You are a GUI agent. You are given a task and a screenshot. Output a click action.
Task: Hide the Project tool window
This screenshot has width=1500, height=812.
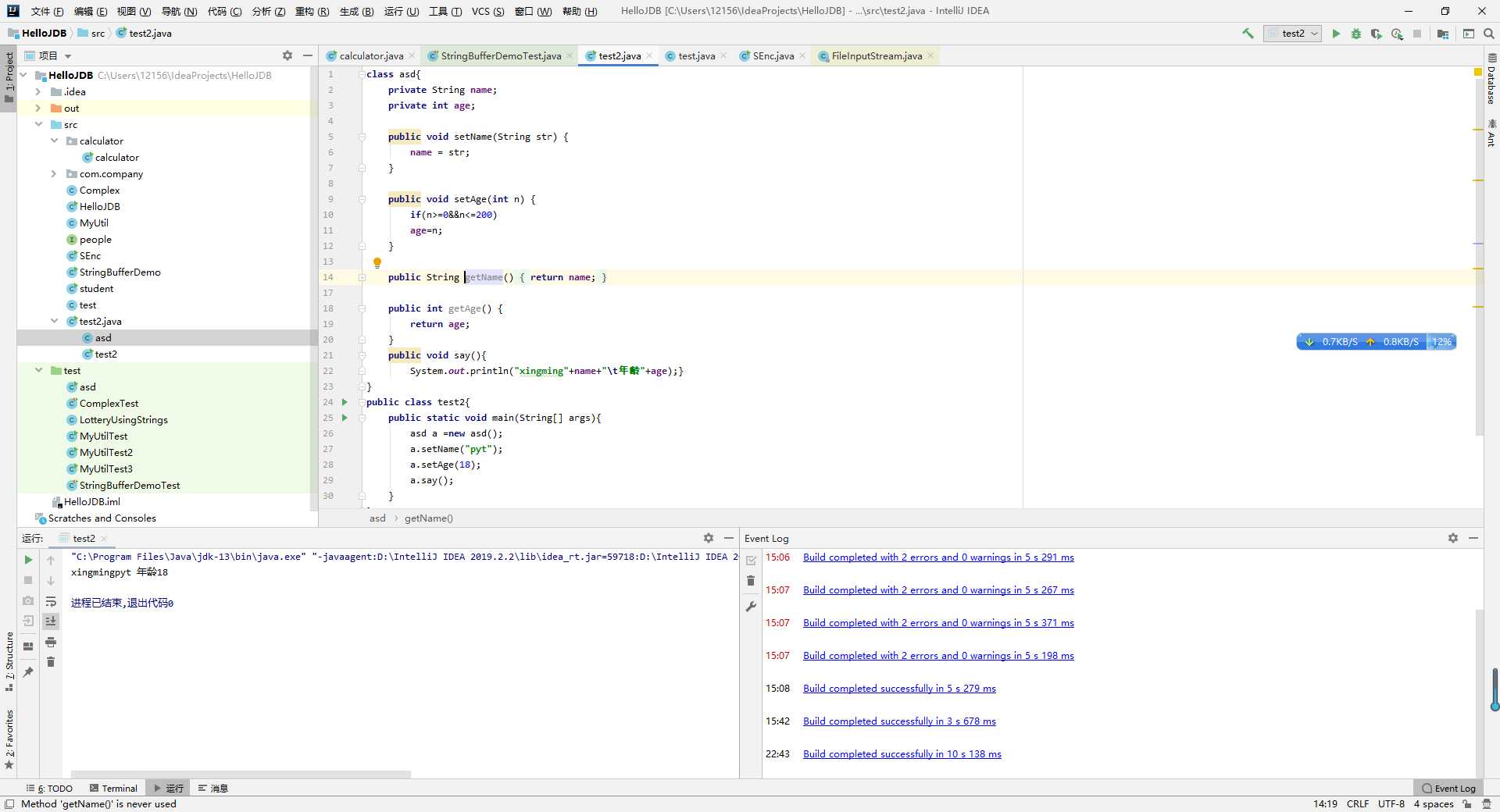pyautogui.click(x=308, y=55)
